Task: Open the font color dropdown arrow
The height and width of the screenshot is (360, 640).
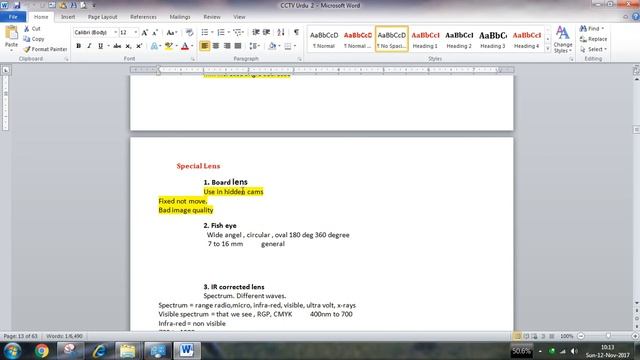Action: point(192,46)
